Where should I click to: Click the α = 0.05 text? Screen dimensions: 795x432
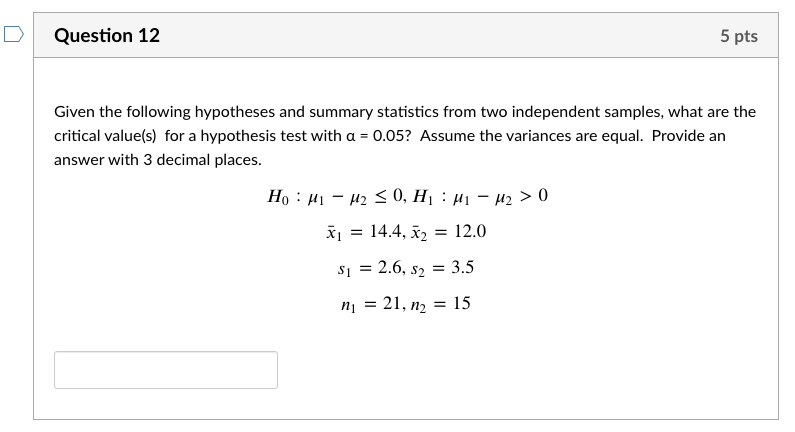(x=376, y=136)
